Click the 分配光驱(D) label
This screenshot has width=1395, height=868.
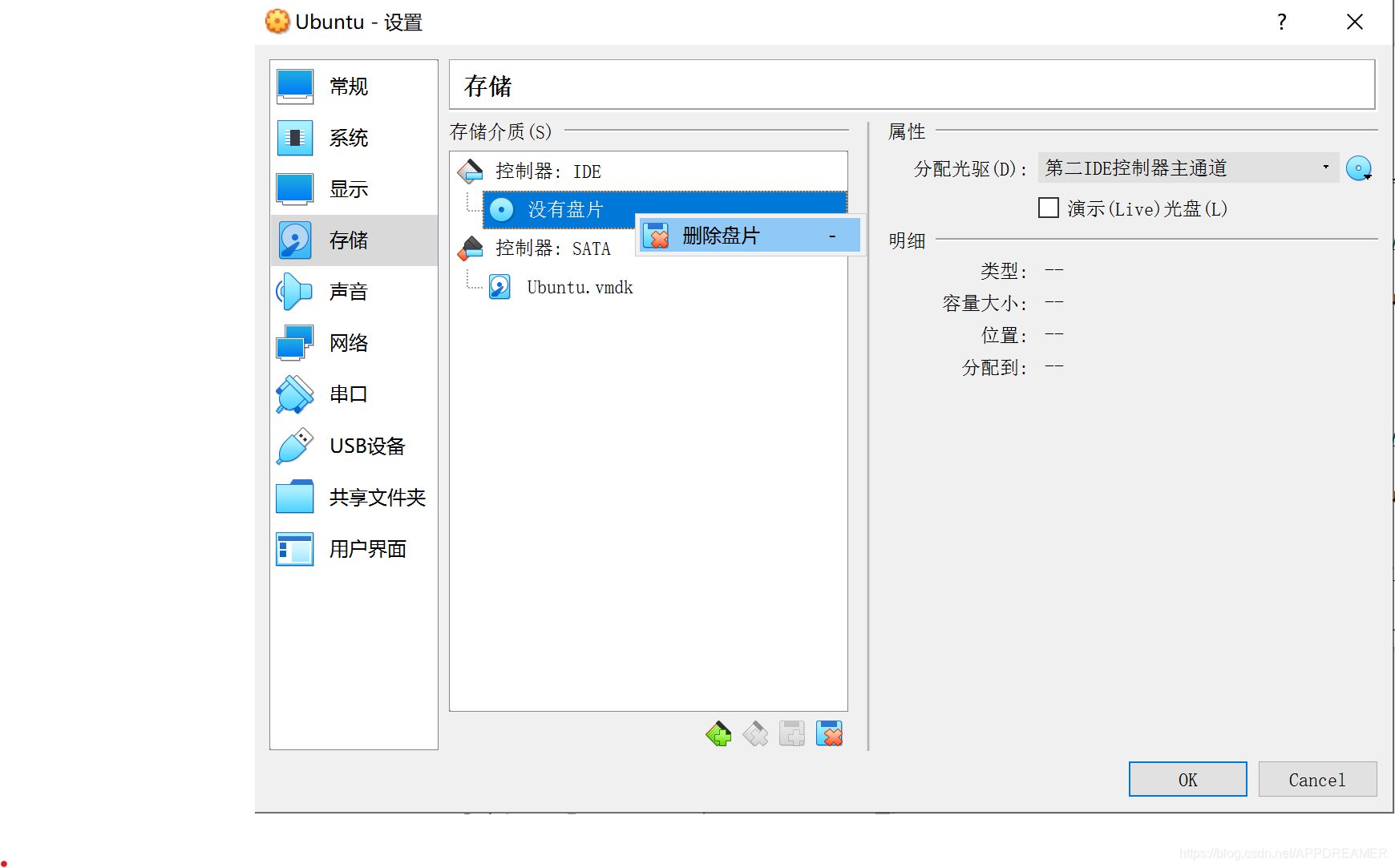coord(971,169)
